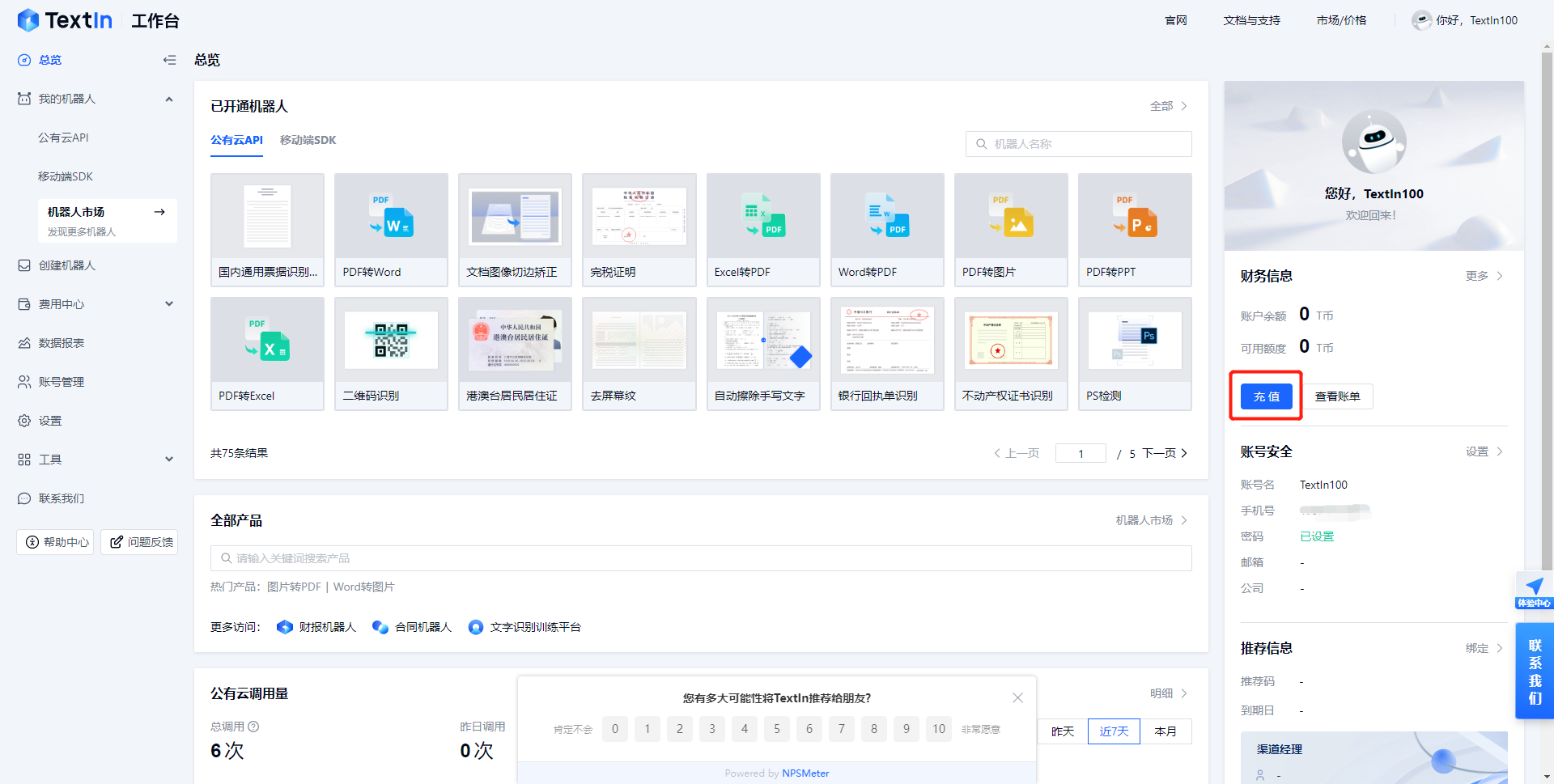Open the PDF转Excel robot icon

point(267,340)
